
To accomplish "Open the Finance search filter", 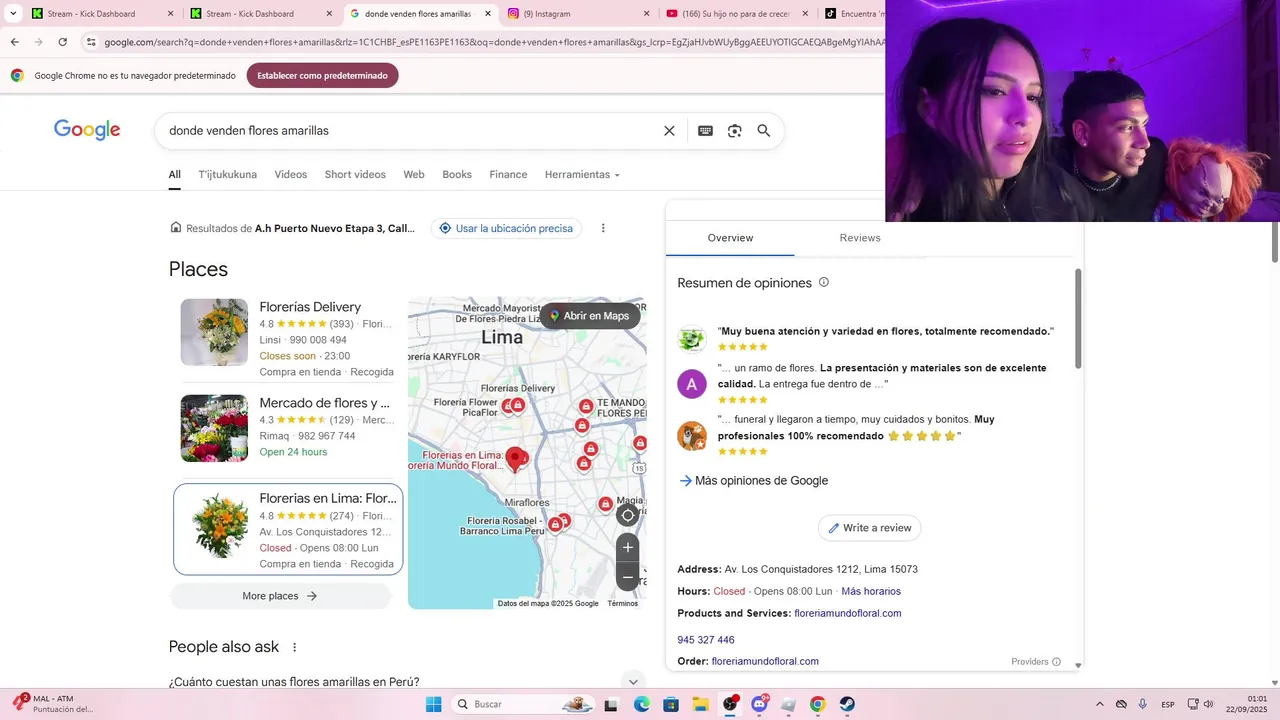I will pos(508,175).
